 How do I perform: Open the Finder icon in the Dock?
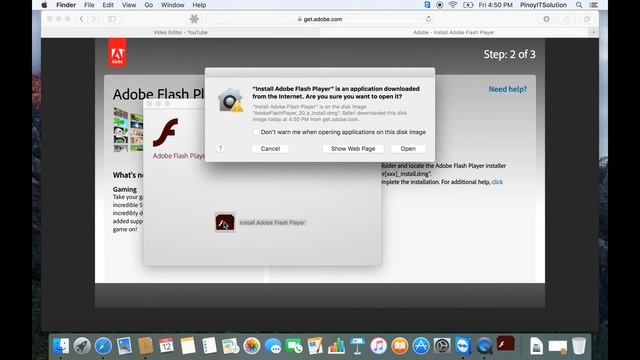(61, 346)
